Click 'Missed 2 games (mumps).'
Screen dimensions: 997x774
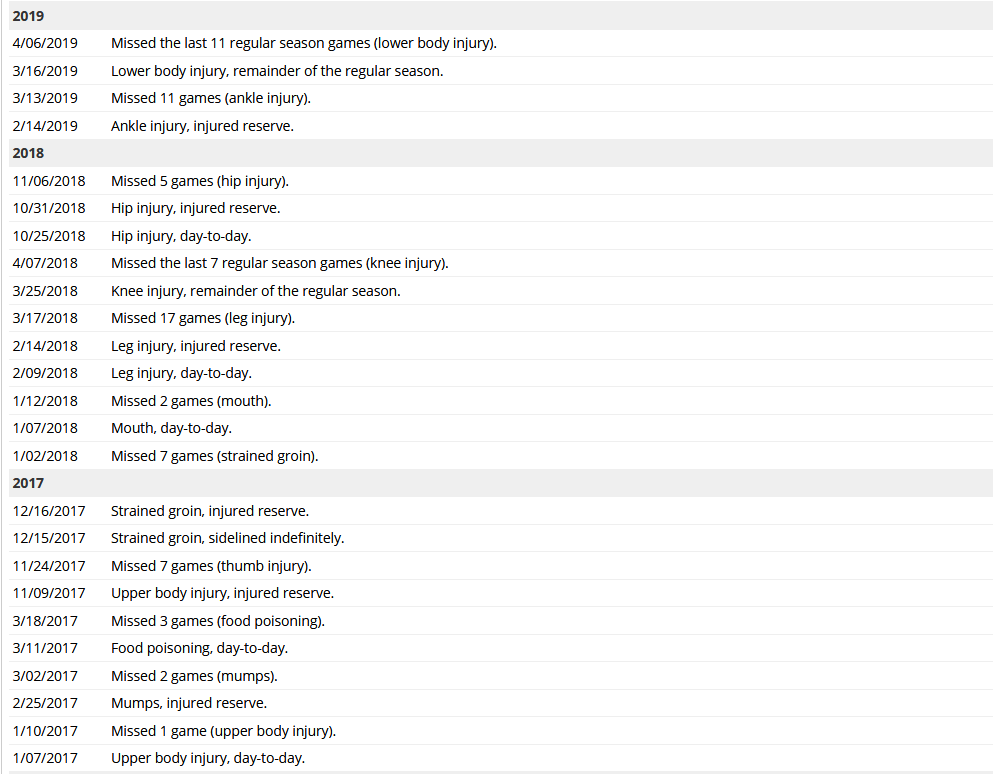point(194,676)
